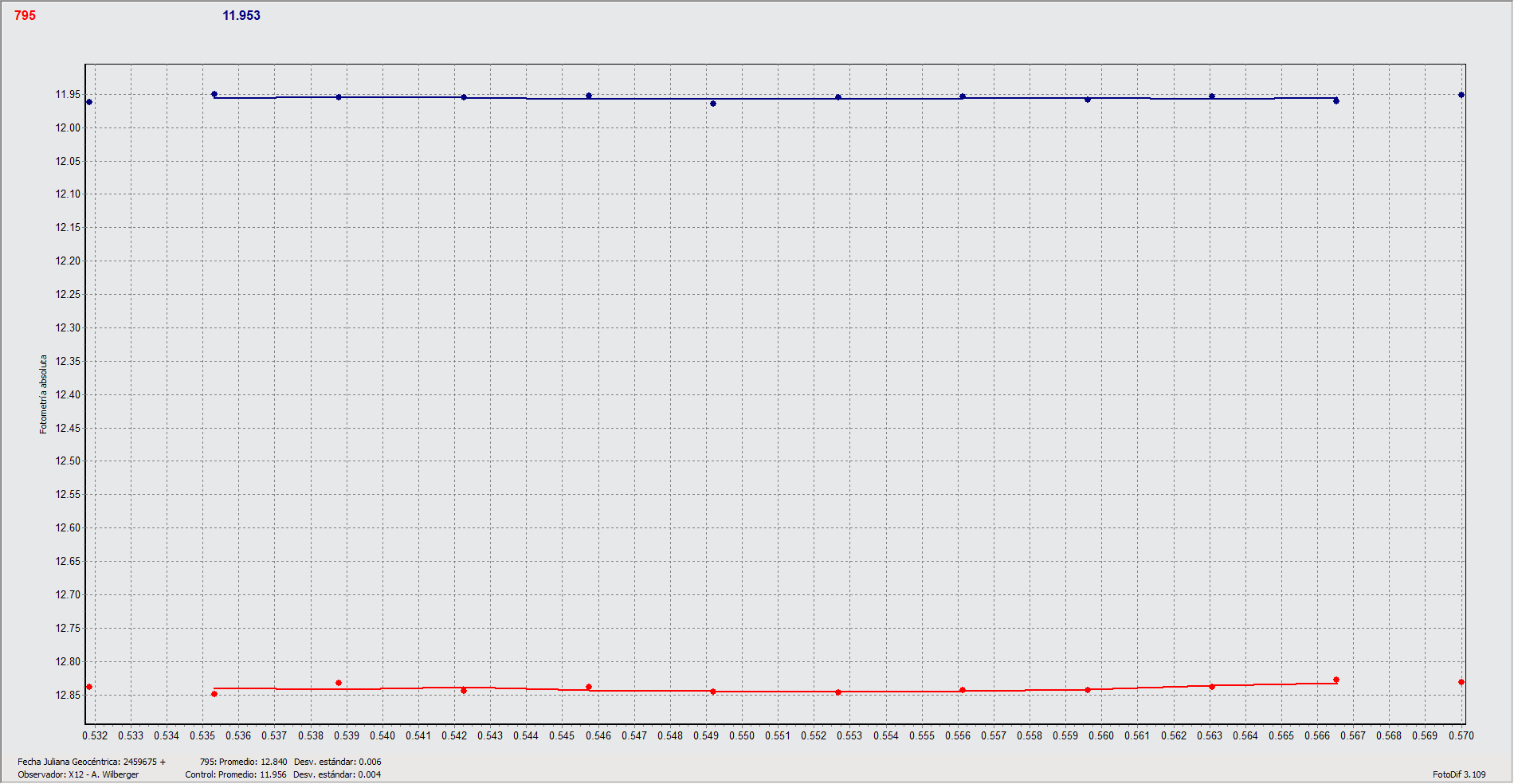This screenshot has width=1514, height=784.
Task: Click the y-axis label "12.40"
Action: pos(68,394)
